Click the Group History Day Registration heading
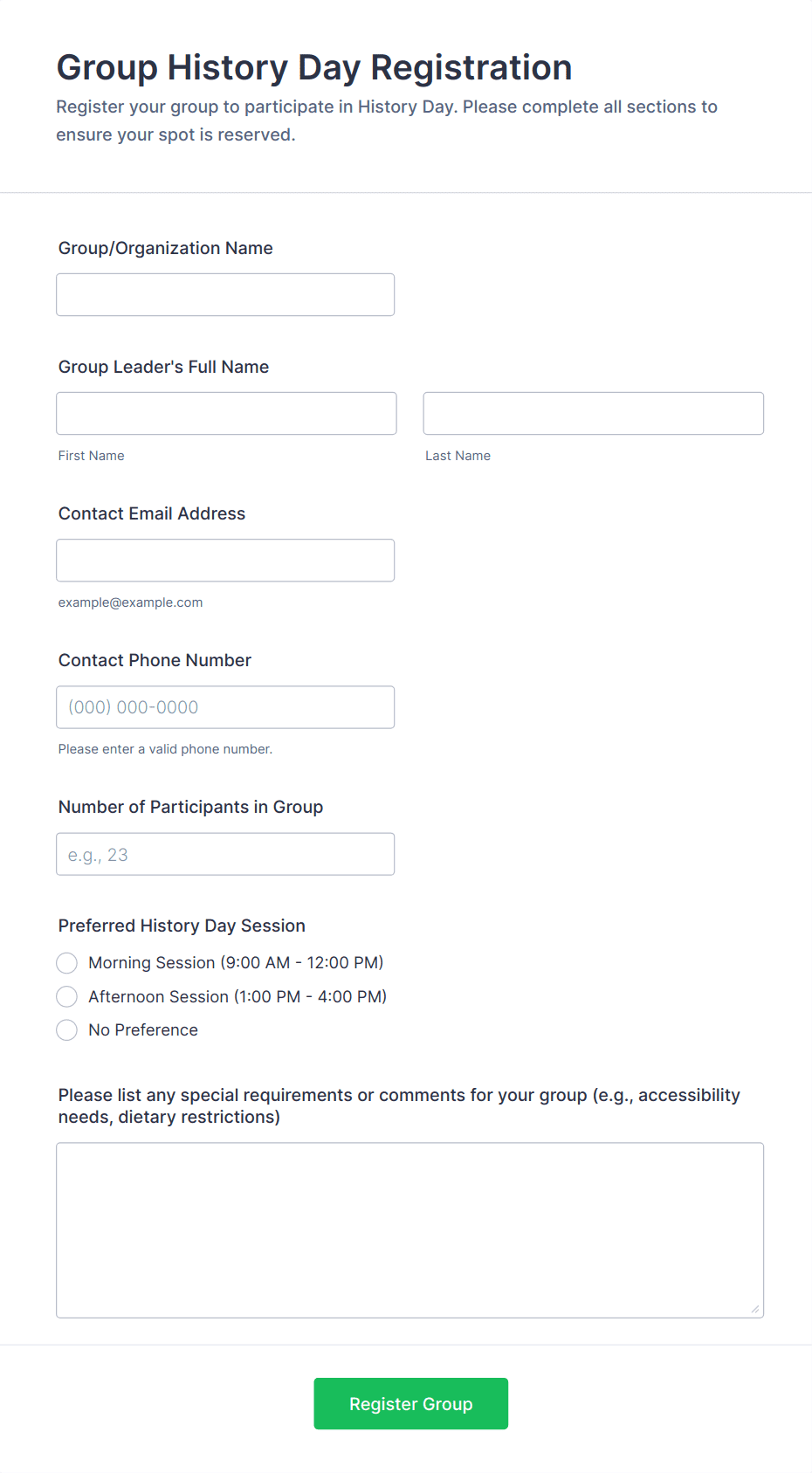The height and width of the screenshot is (1473, 812). [x=314, y=67]
